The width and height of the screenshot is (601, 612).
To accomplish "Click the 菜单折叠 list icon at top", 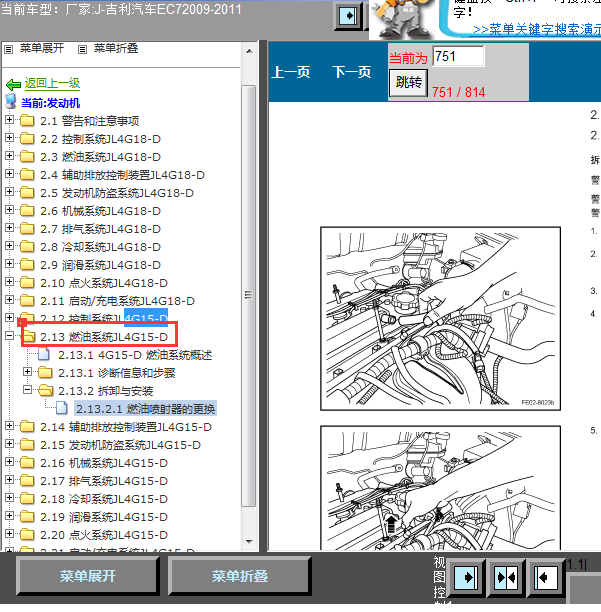I will 82,50.
